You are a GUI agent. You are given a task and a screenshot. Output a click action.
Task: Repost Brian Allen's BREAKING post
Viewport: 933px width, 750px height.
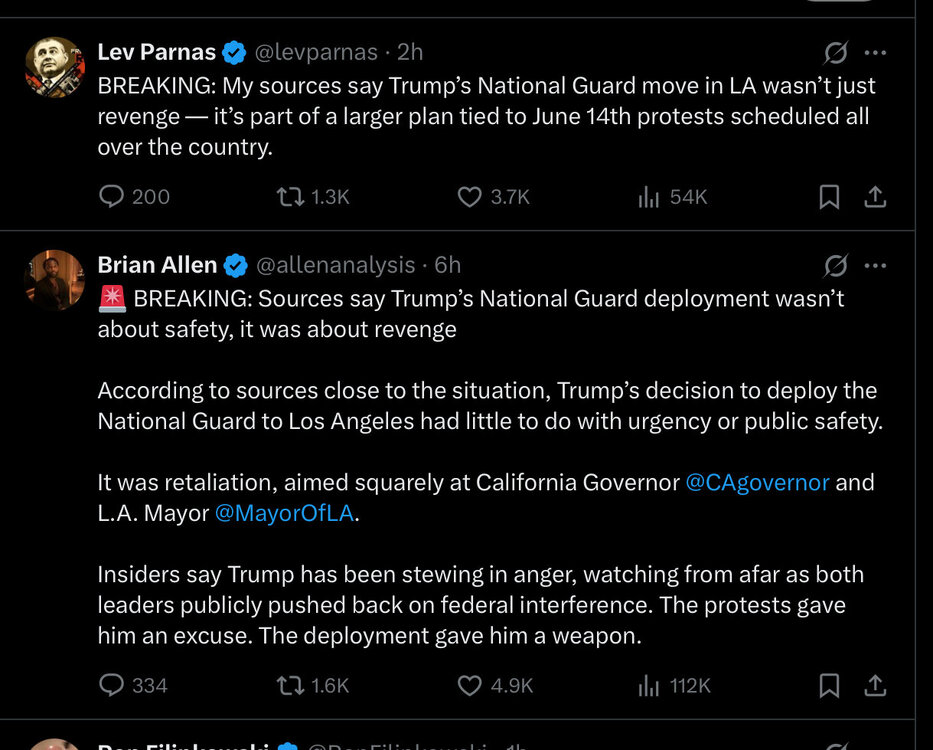click(289, 685)
